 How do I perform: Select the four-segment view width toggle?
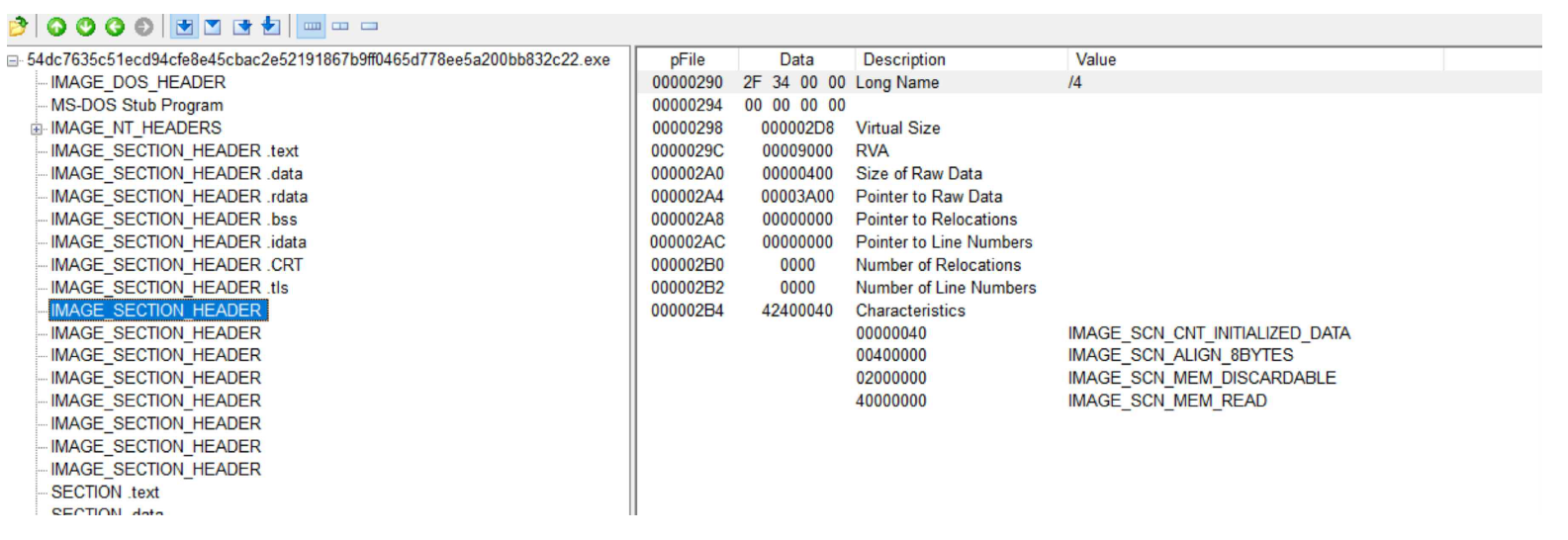tap(312, 27)
